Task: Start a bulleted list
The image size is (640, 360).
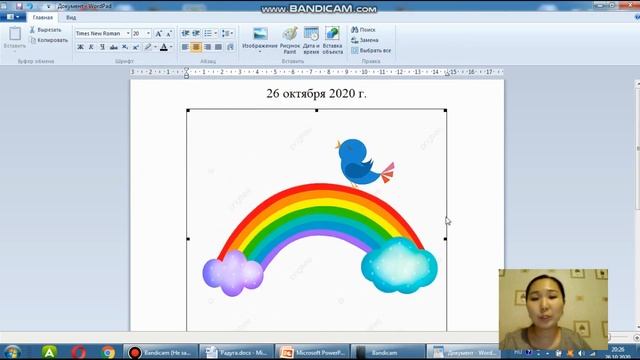Action: pyautogui.click(x=208, y=33)
